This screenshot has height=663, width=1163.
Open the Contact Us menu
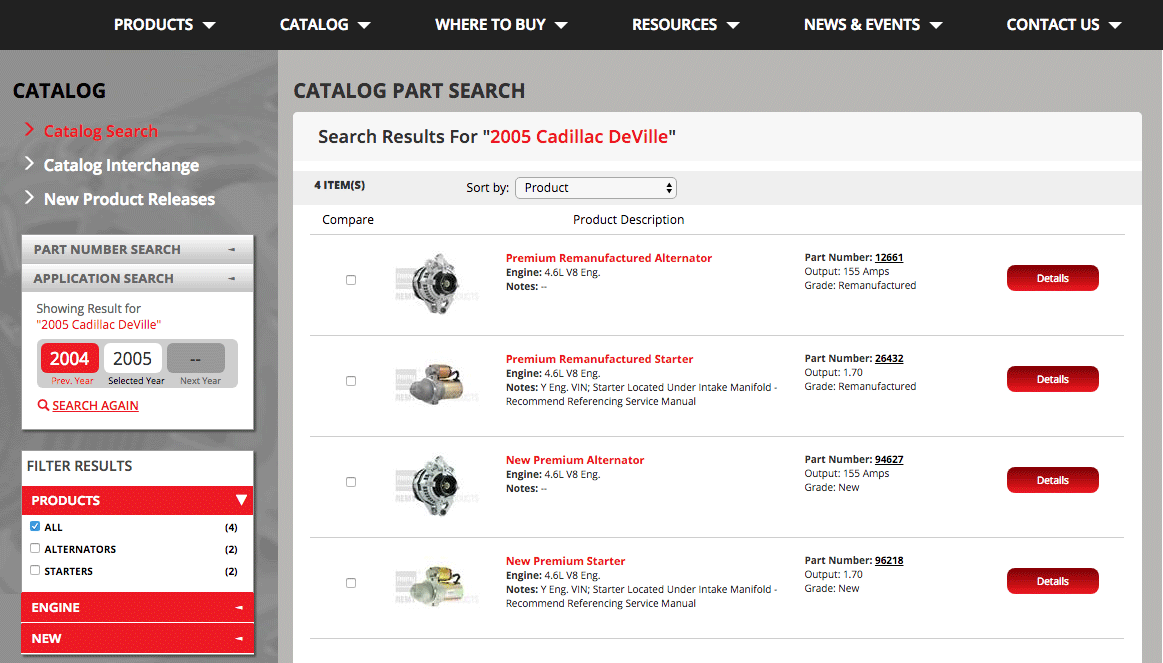coord(1064,24)
